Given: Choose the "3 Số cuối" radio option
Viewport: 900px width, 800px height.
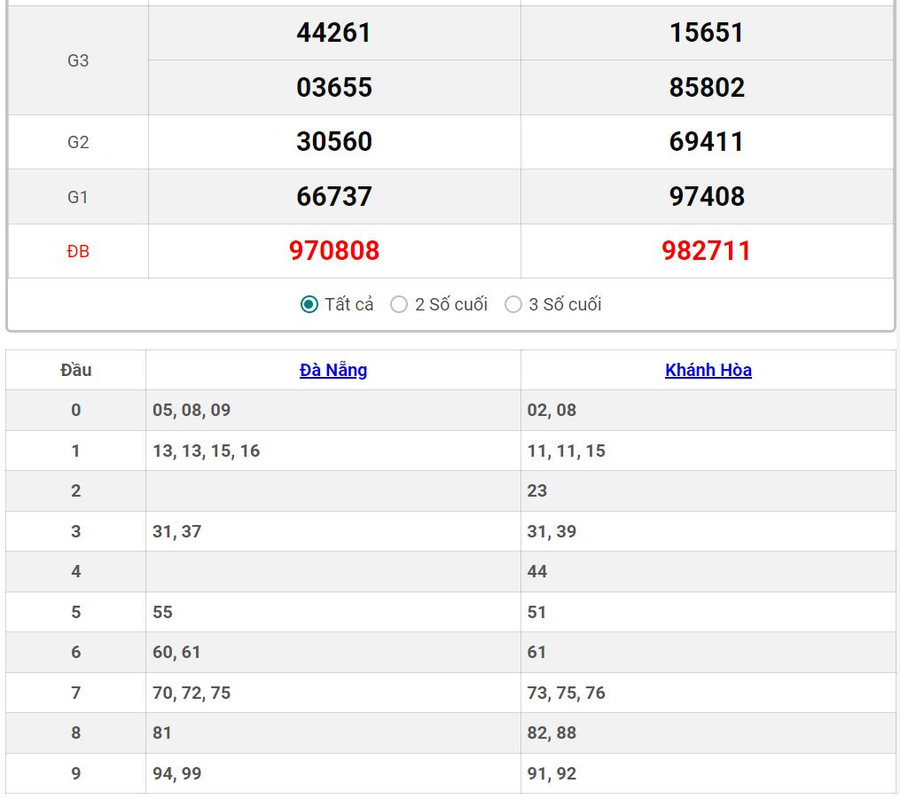Looking at the screenshot, I should [513, 304].
